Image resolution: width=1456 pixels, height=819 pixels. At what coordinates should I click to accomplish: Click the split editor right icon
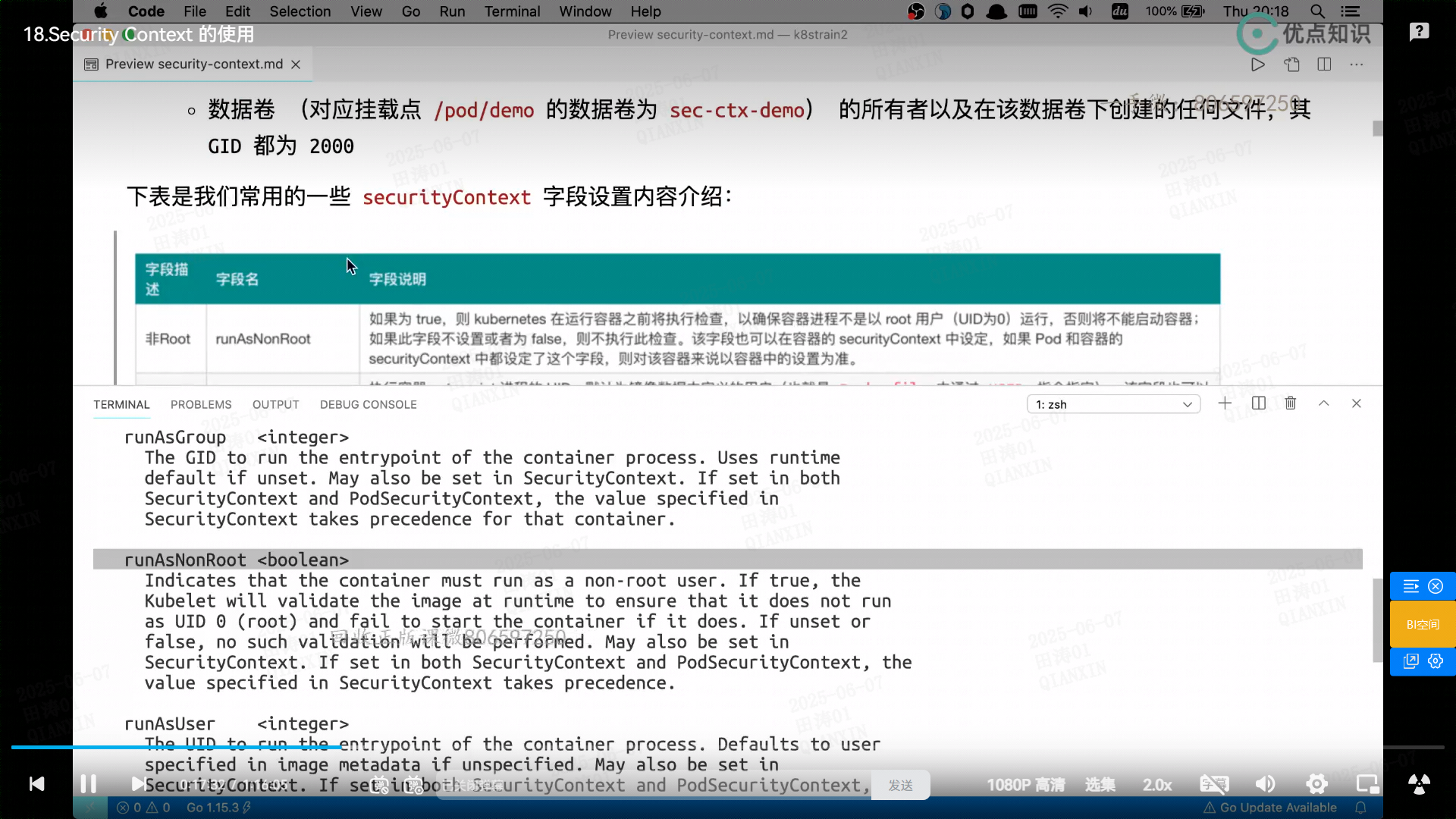coord(1325,64)
